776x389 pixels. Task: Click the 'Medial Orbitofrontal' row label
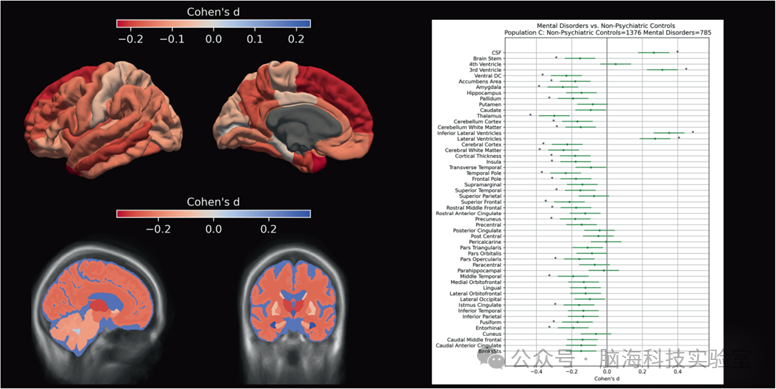pyautogui.click(x=476, y=283)
